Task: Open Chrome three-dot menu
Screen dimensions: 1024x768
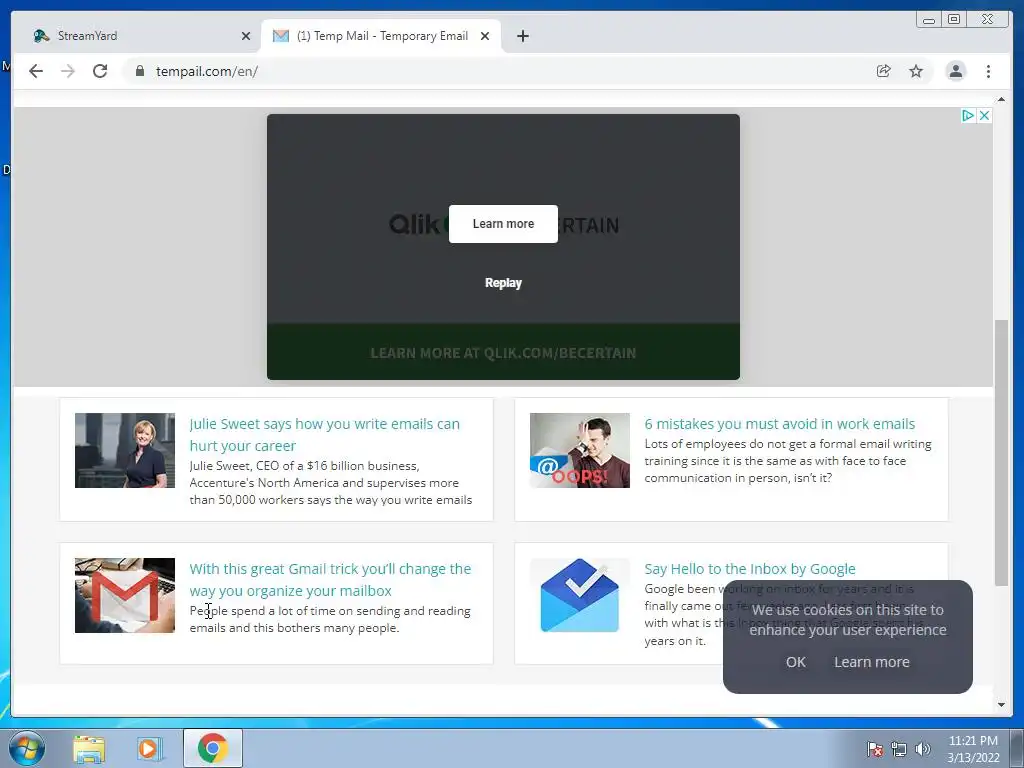Action: pyautogui.click(x=989, y=71)
